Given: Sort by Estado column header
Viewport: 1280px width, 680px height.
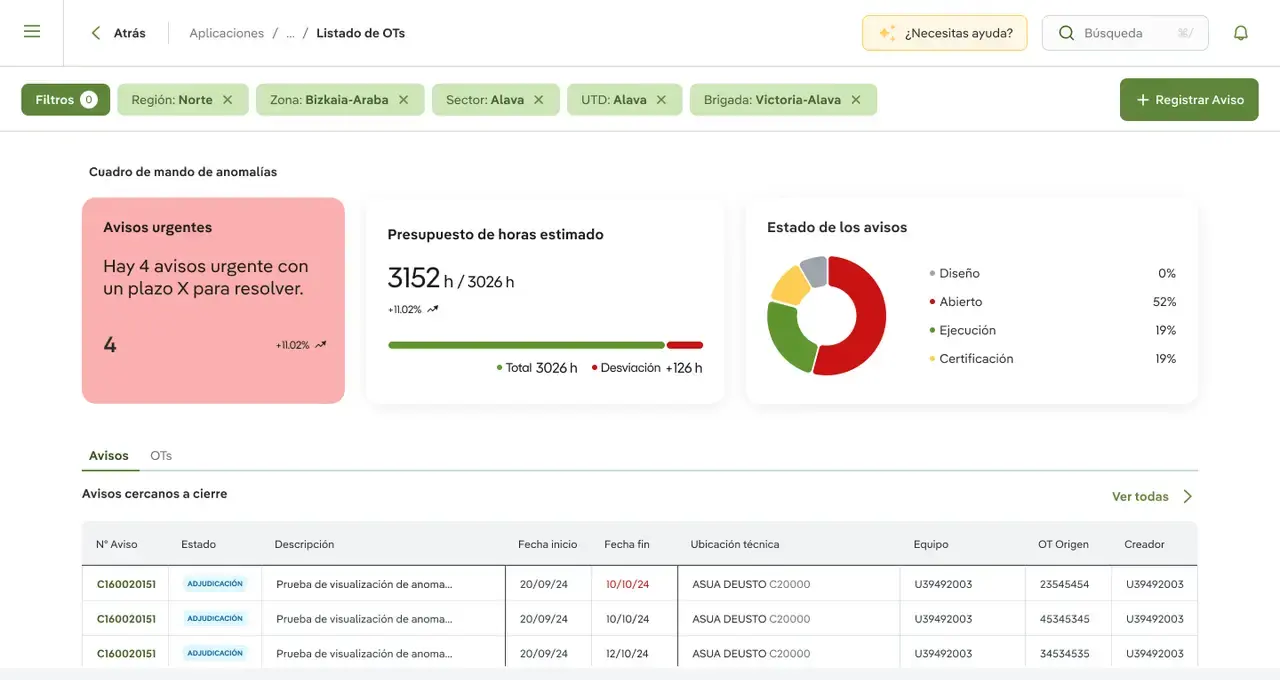Looking at the screenshot, I should [x=198, y=545].
